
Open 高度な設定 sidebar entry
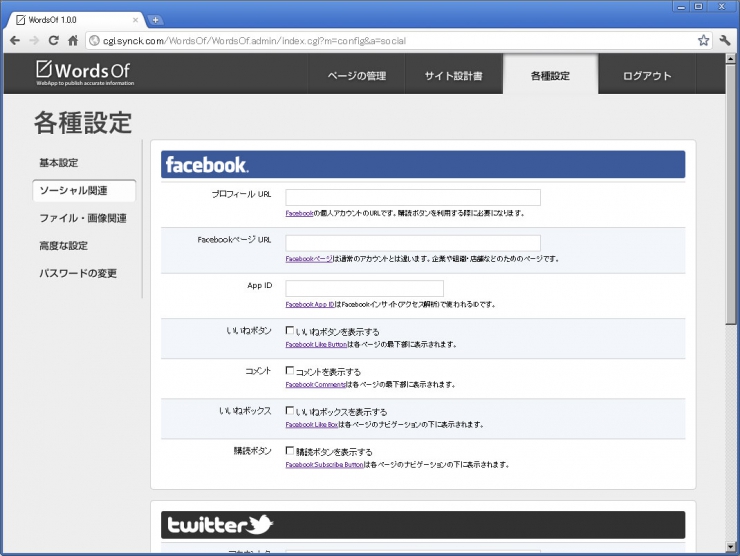63,245
